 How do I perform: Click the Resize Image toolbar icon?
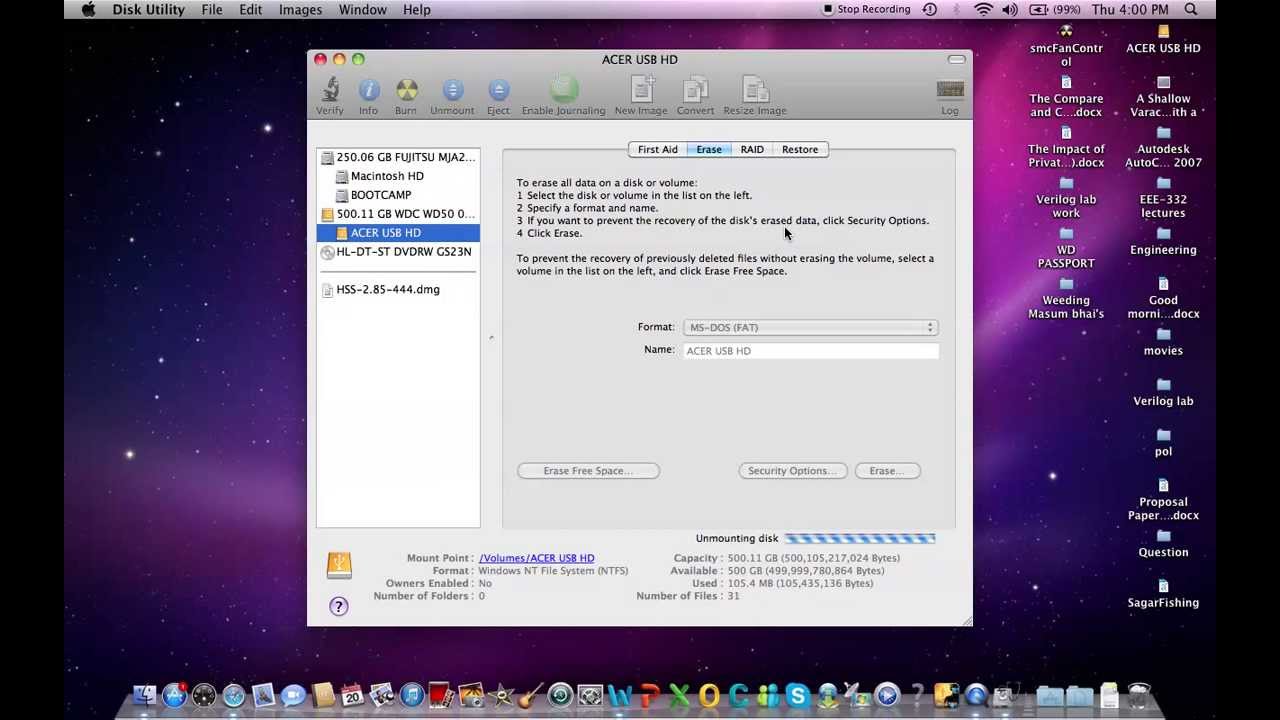click(755, 97)
